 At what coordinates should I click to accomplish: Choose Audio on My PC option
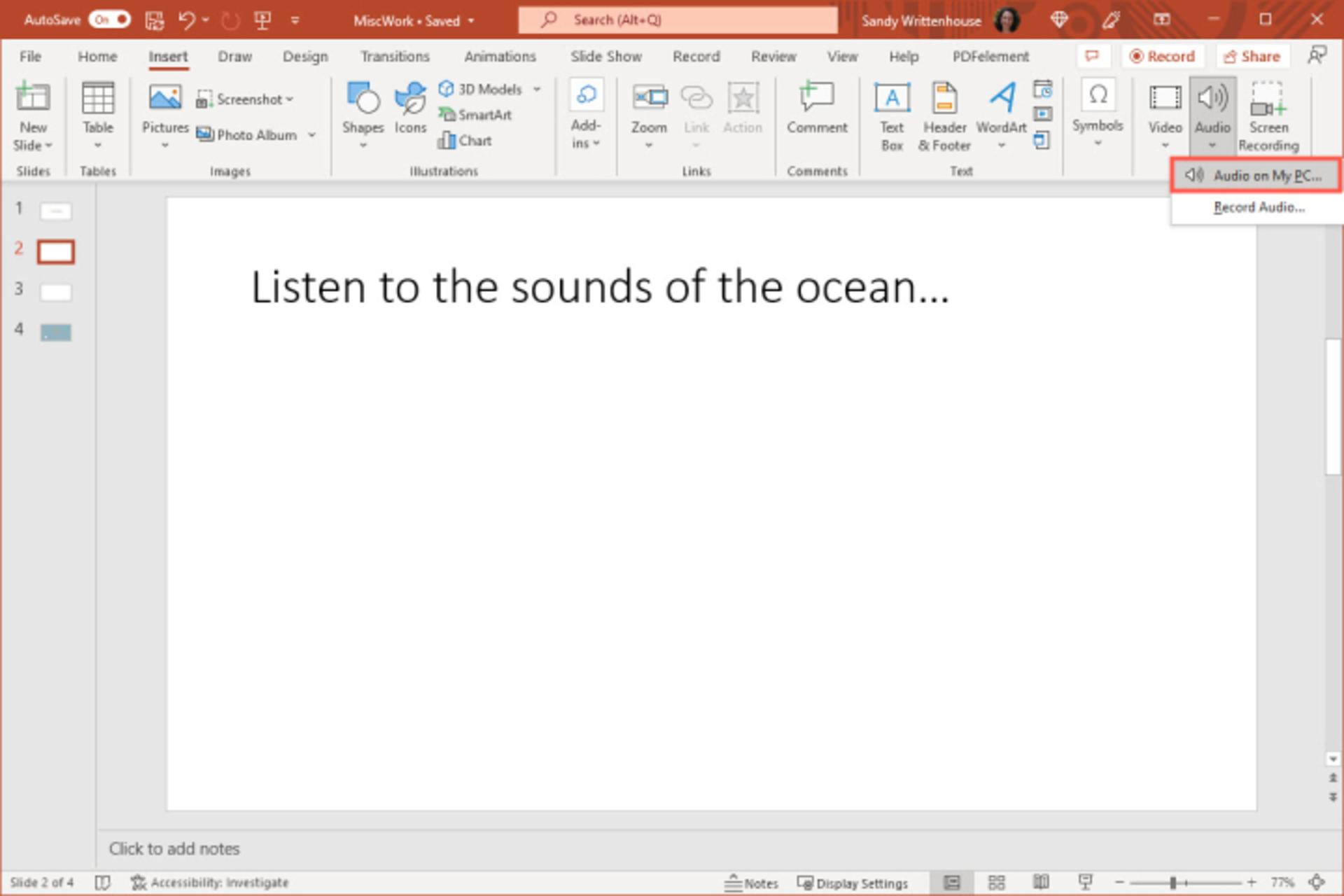1256,176
